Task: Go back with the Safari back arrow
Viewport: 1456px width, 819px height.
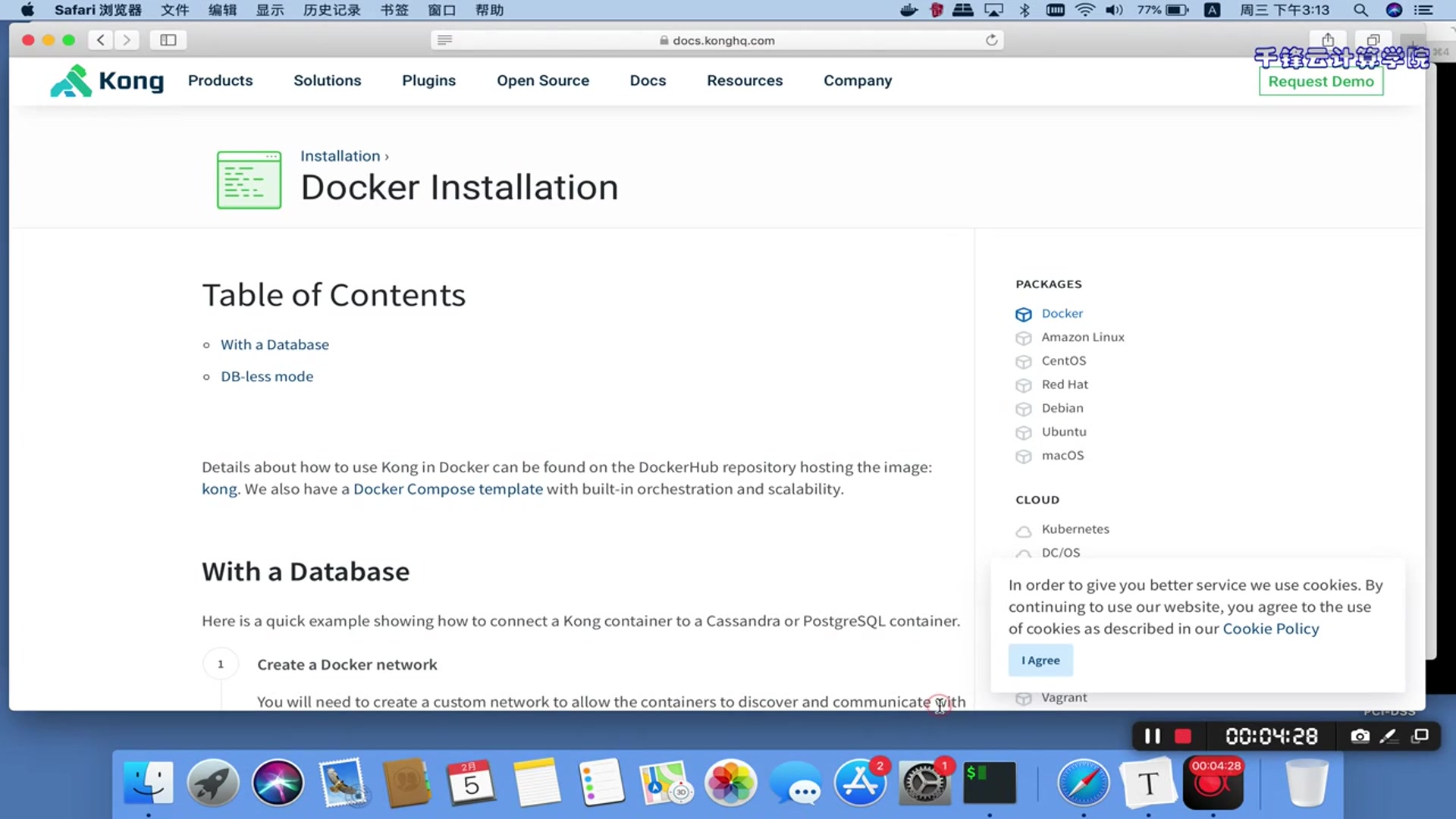Action: (x=101, y=40)
